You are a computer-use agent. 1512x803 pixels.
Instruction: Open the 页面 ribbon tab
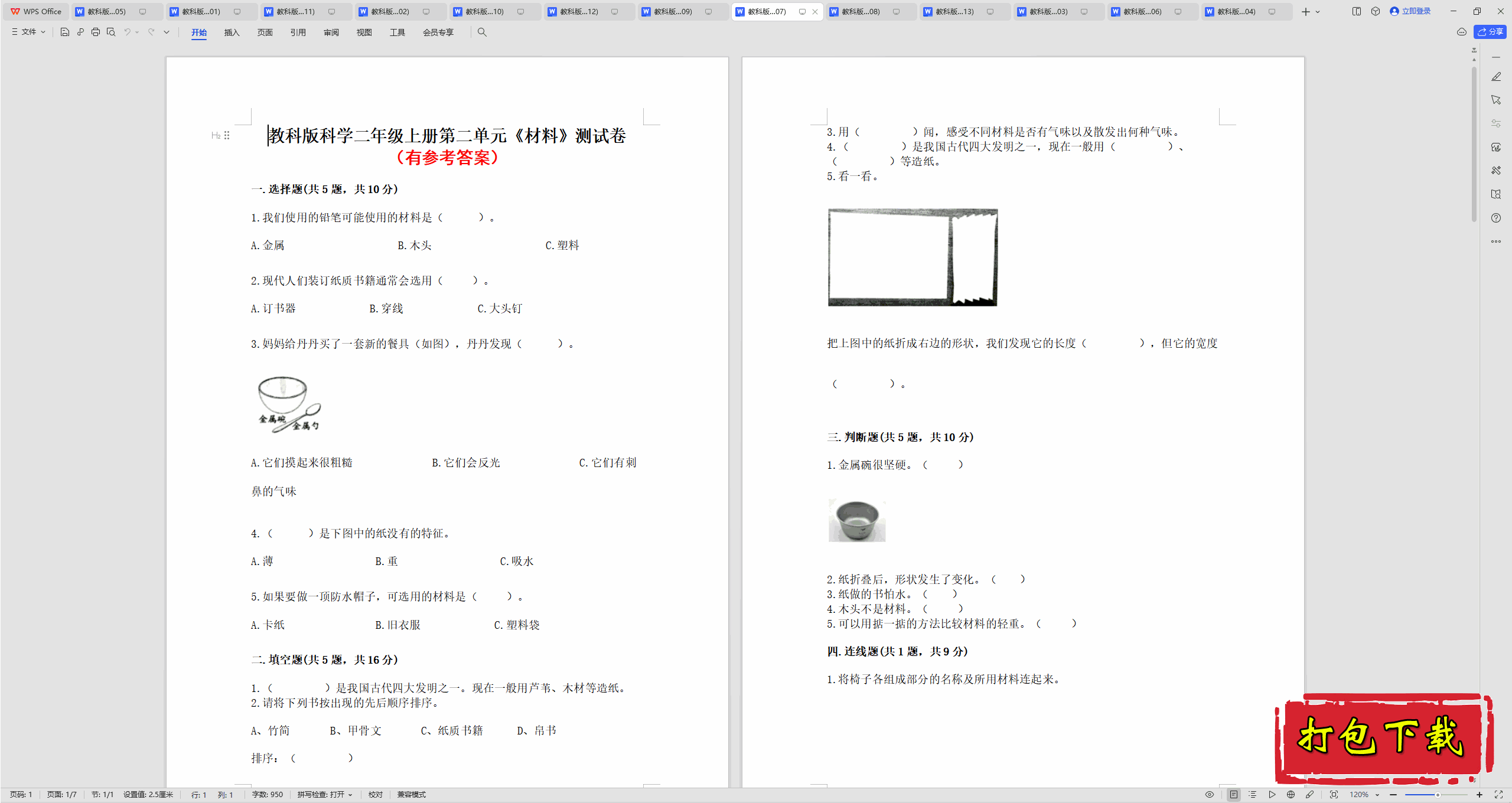pyautogui.click(x=265, y=32)
